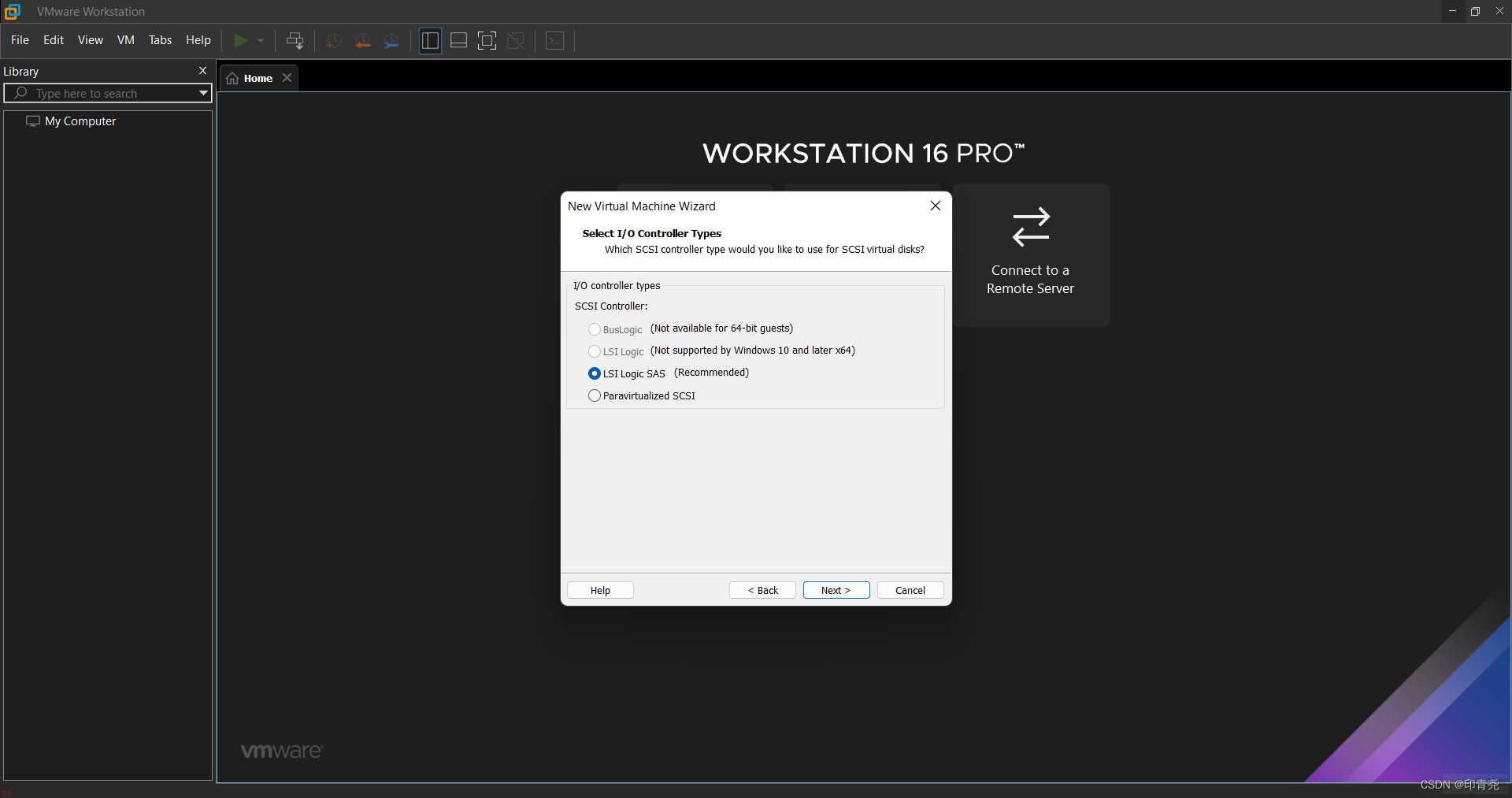Toggle the thumbnail bar view icon
This screenshot has height=798, width=1512.
pyautogui.click(x=458, y=41)
